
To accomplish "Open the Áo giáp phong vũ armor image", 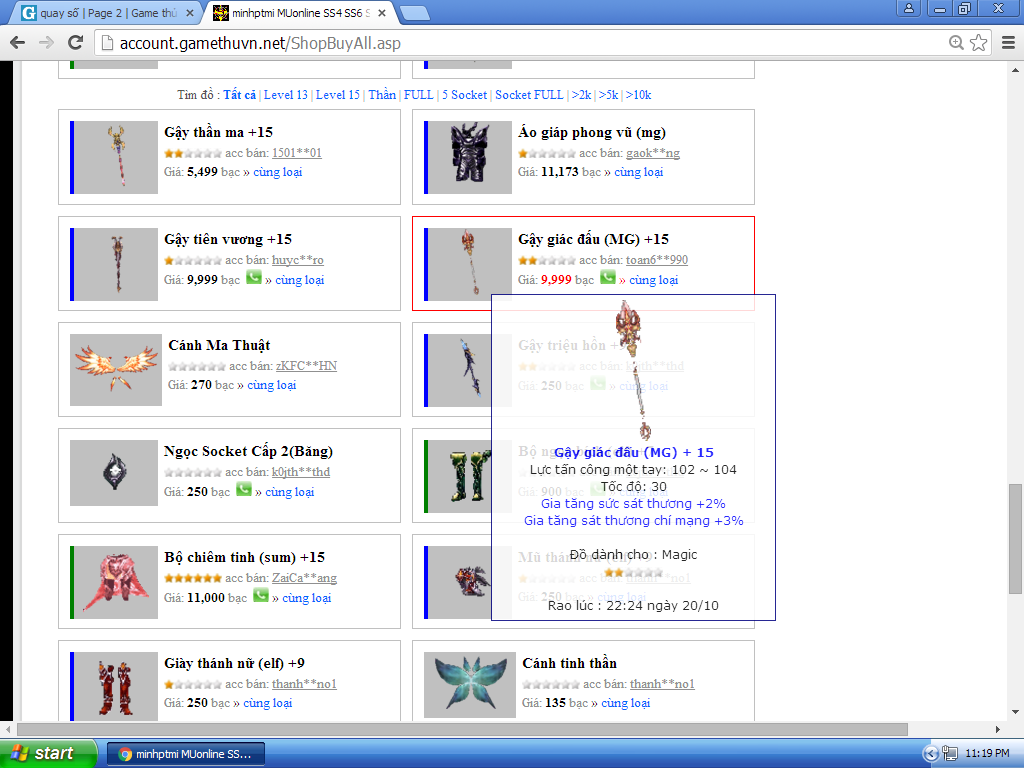I will [x=468, y=157].
